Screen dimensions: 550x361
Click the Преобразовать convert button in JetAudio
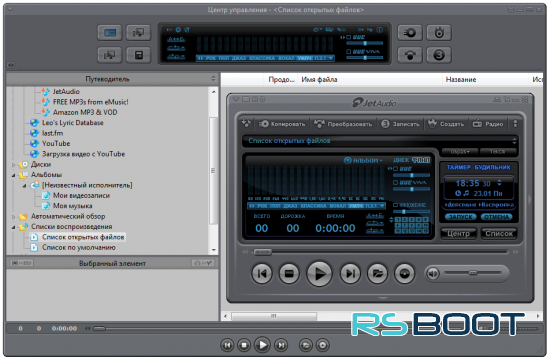[343, 124]
